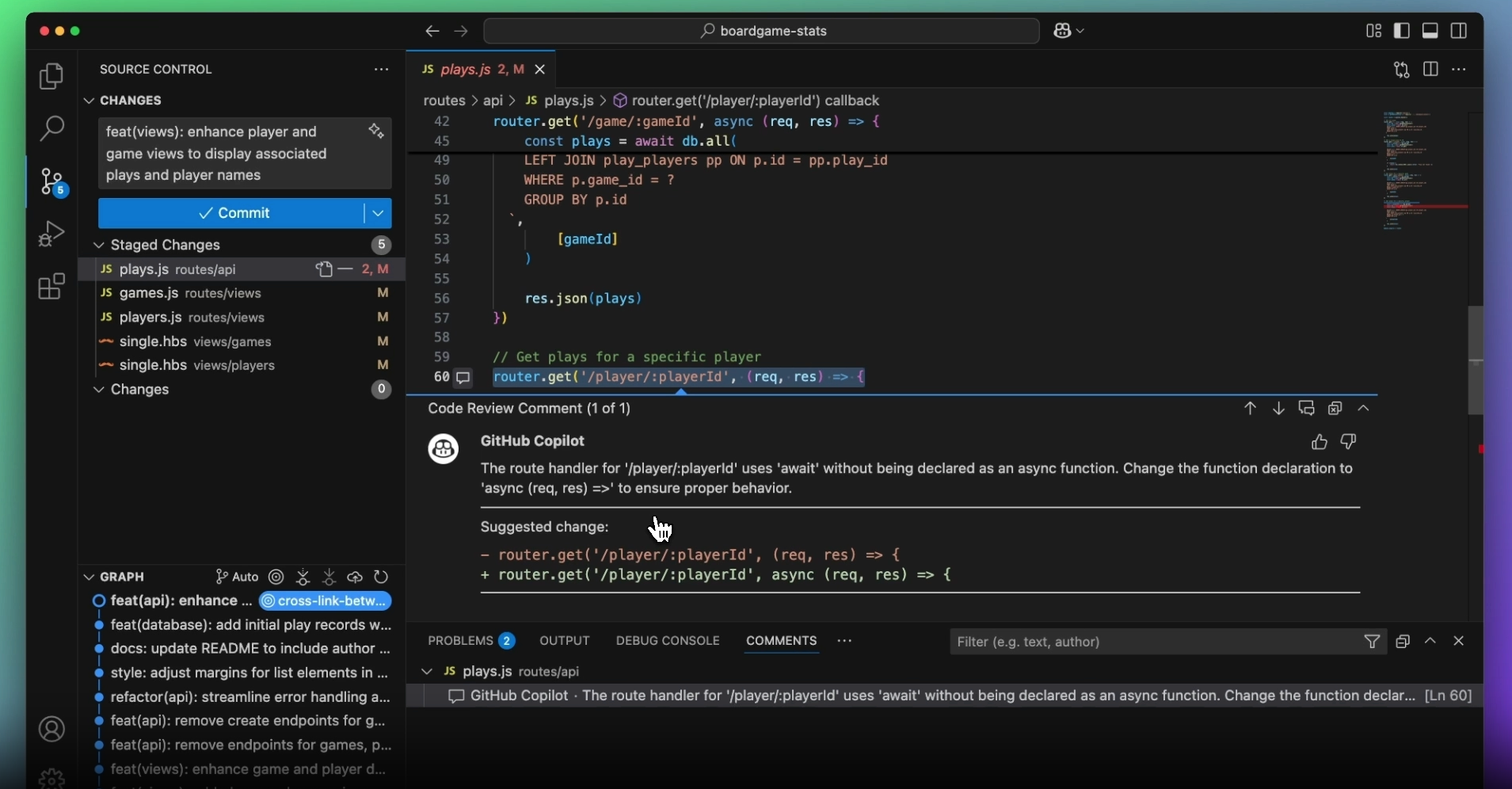The height and width of the screenshot is (789, 1512).
Task: Fetch from remote in Graph toolbar
Action: (x=303, y=577)
